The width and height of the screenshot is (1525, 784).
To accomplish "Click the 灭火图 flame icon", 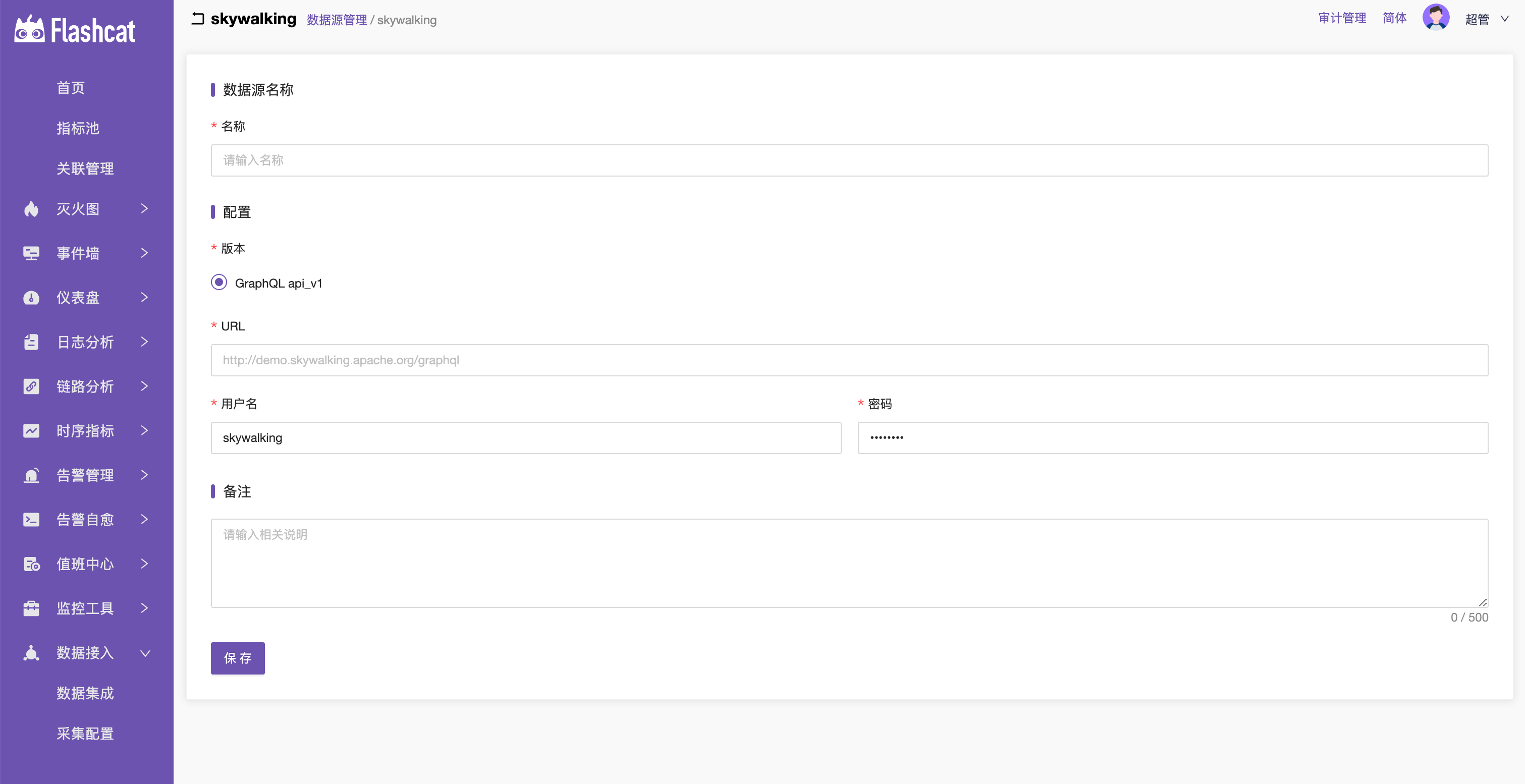I will click(x=31, y=209).
